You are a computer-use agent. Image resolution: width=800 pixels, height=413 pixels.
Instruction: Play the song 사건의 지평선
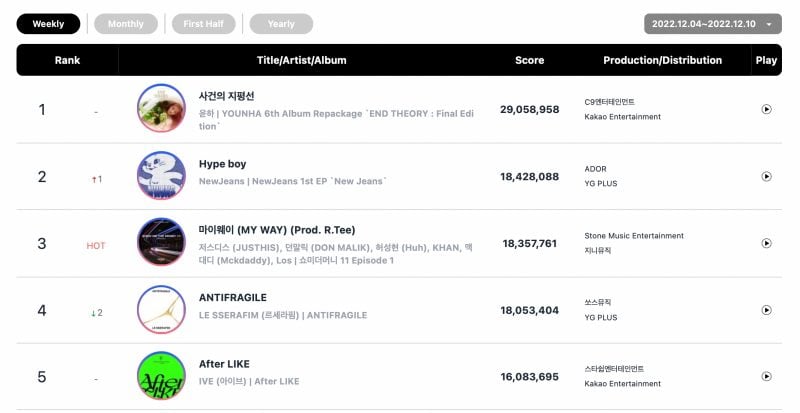[766, 109]
